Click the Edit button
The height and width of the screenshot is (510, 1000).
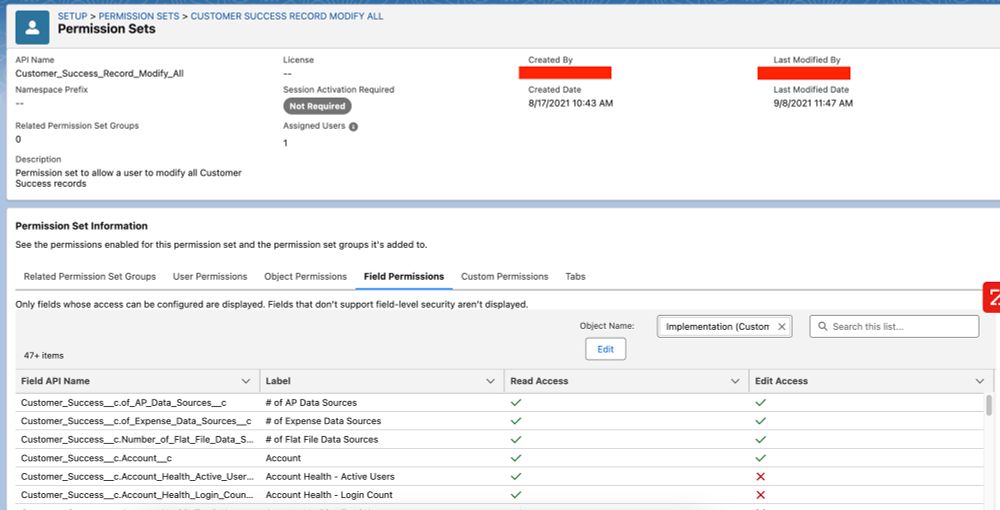(605, 349)
